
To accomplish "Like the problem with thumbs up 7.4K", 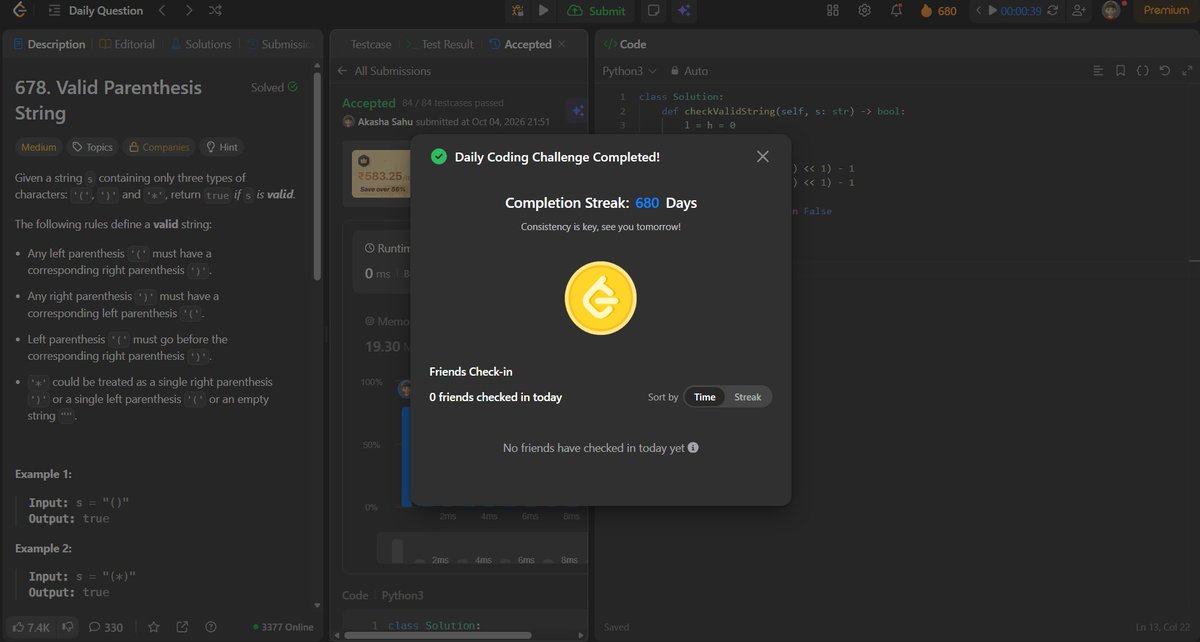I will point(32,627).
